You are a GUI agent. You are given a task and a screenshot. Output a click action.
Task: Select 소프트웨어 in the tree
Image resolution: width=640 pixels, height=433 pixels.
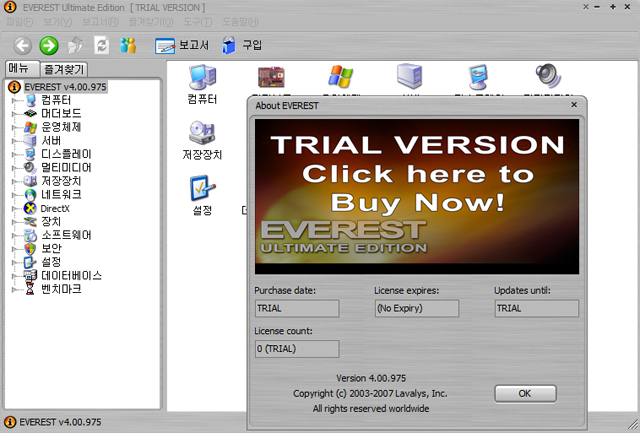[66, 235]
